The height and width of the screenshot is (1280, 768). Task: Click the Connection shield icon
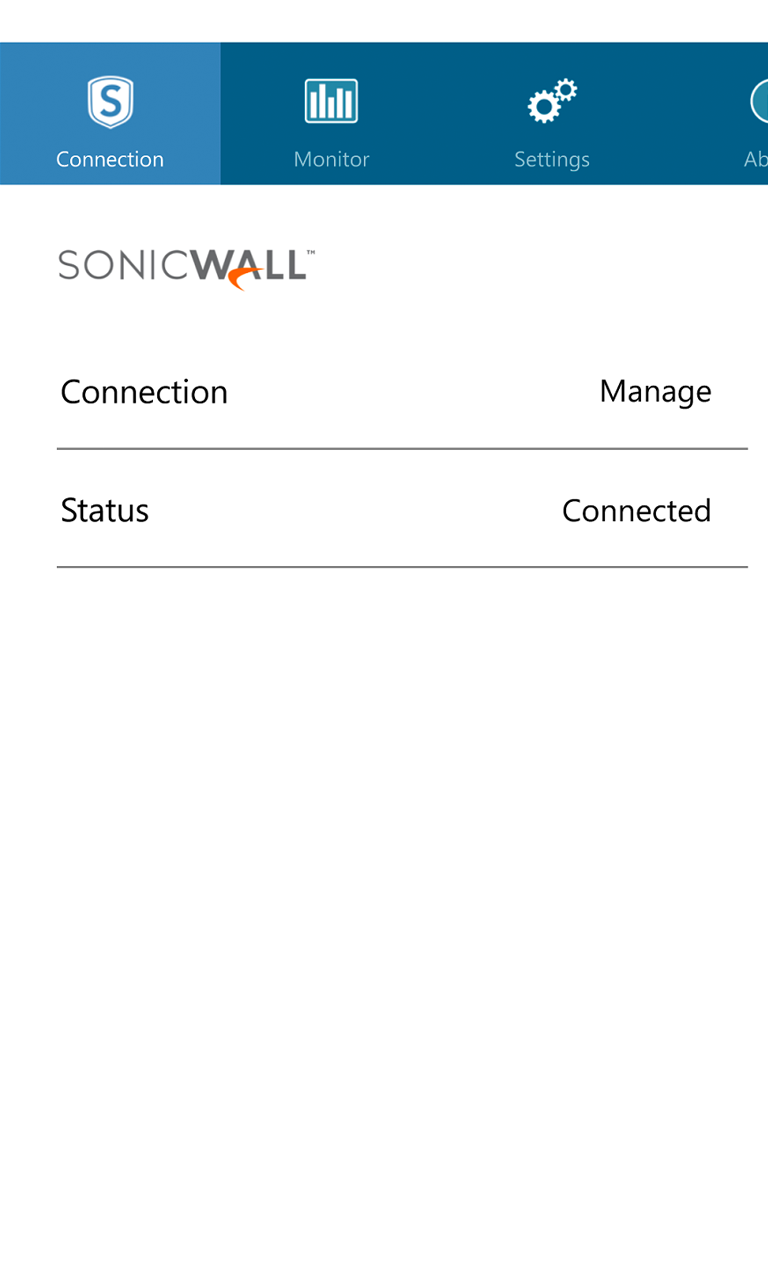(x=110, y=103)
